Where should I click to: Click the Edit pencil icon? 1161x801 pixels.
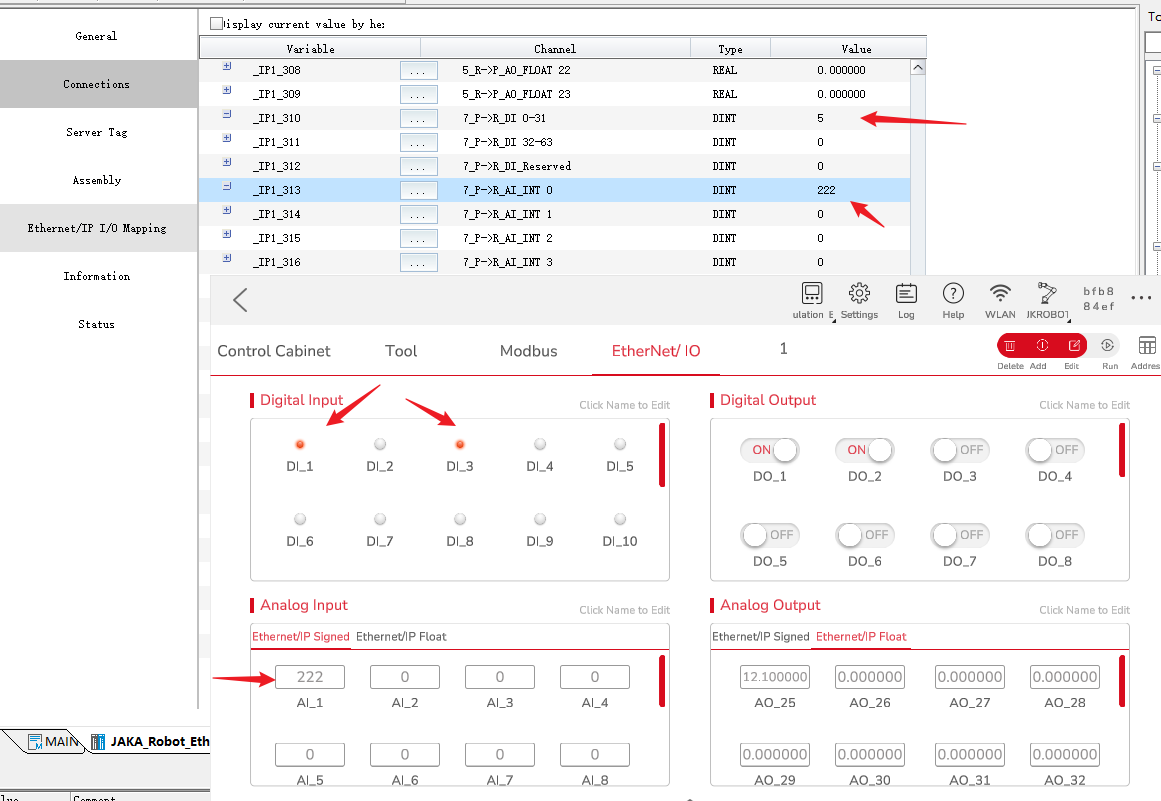click(1074, 346)
